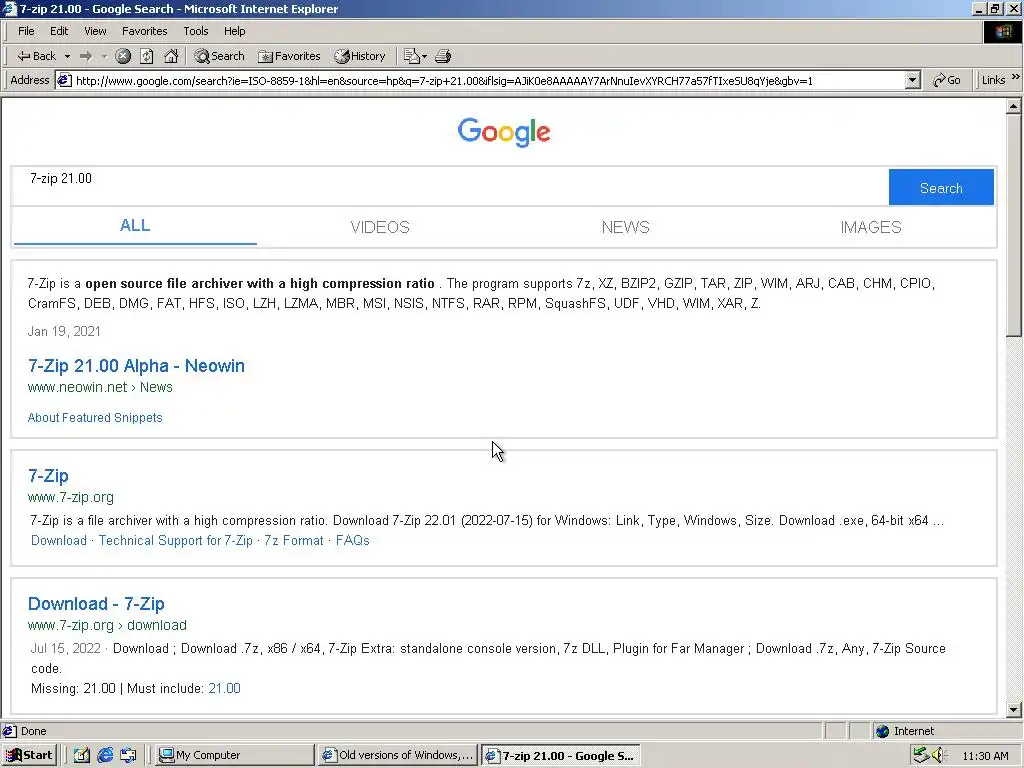The image size is (1024, 768).
Task: Click into the address URL field
Action: pos(487,80)
